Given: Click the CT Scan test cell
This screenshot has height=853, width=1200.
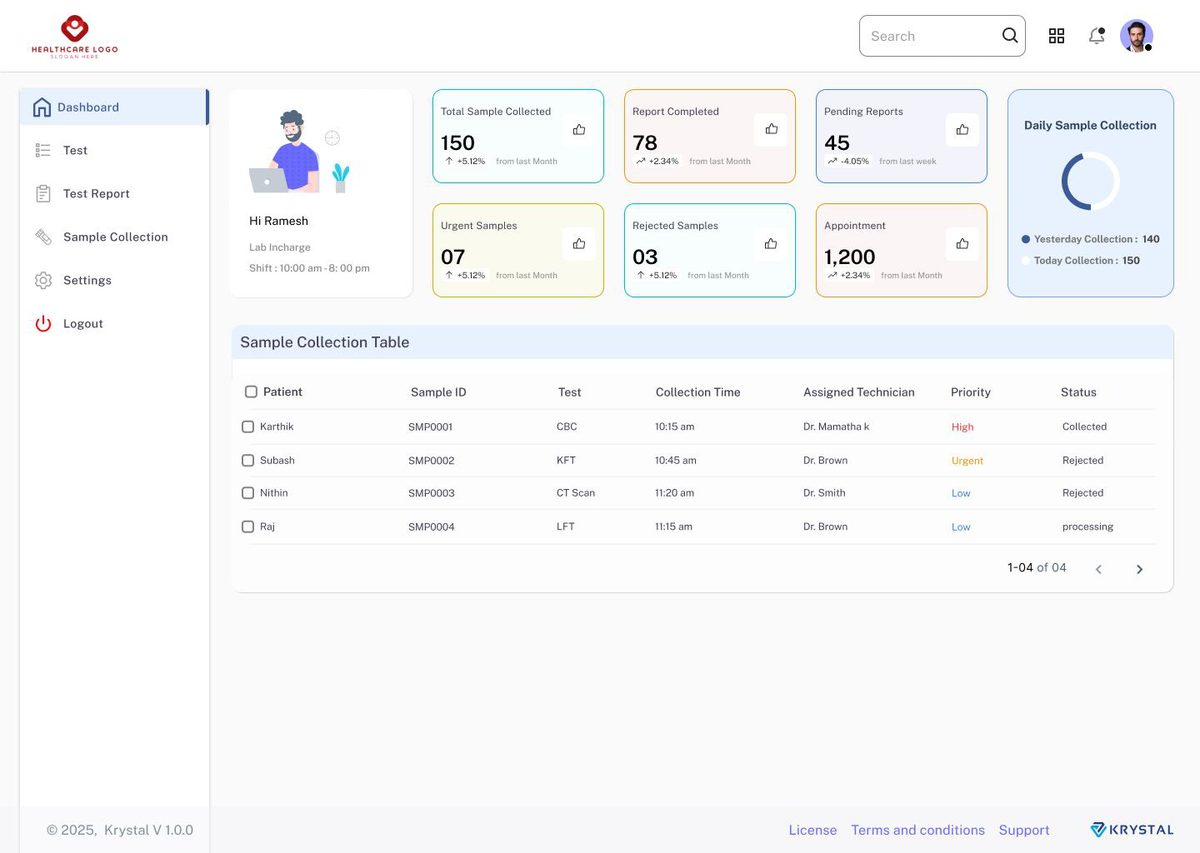Looking at the screenshot, I should pyautogui.click(x=576, y=493).
